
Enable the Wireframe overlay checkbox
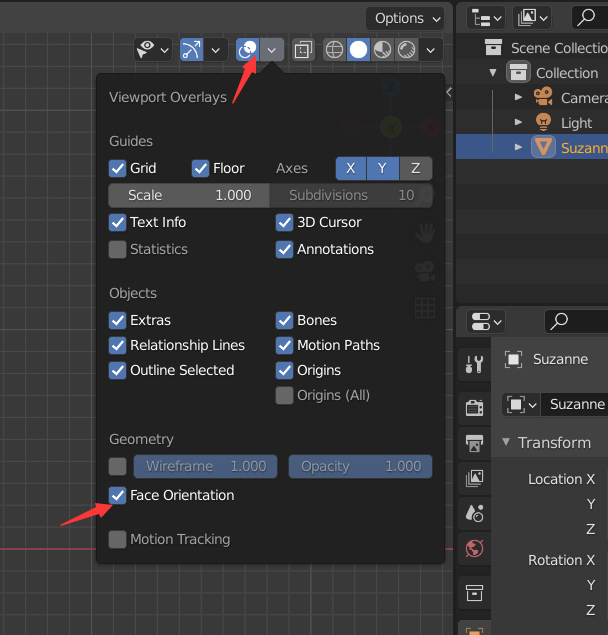(x=117, y=467)
